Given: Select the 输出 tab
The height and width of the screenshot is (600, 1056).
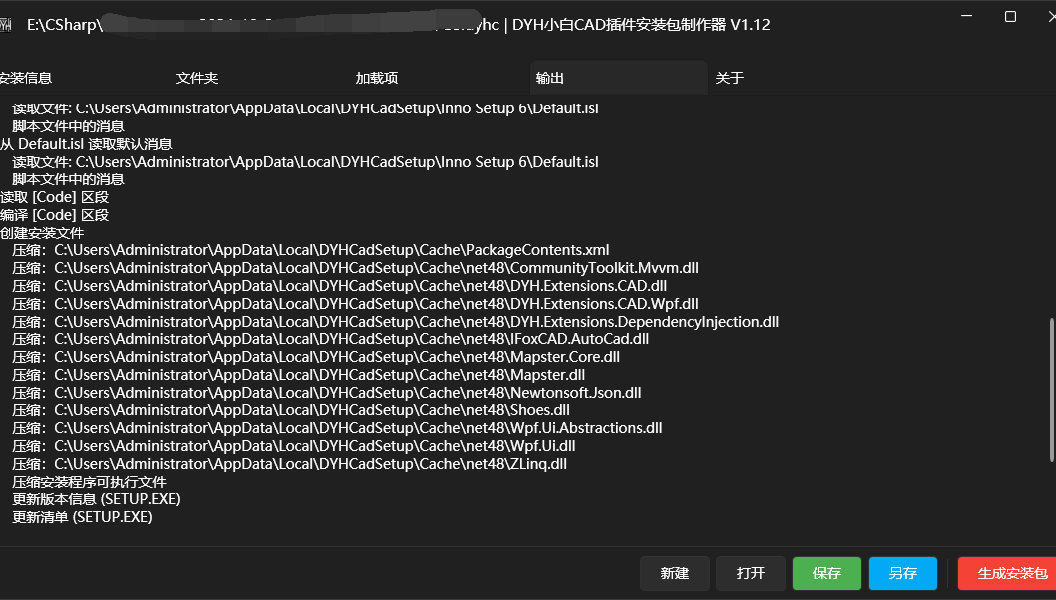Looking at the screenshot, I should 550,78.
